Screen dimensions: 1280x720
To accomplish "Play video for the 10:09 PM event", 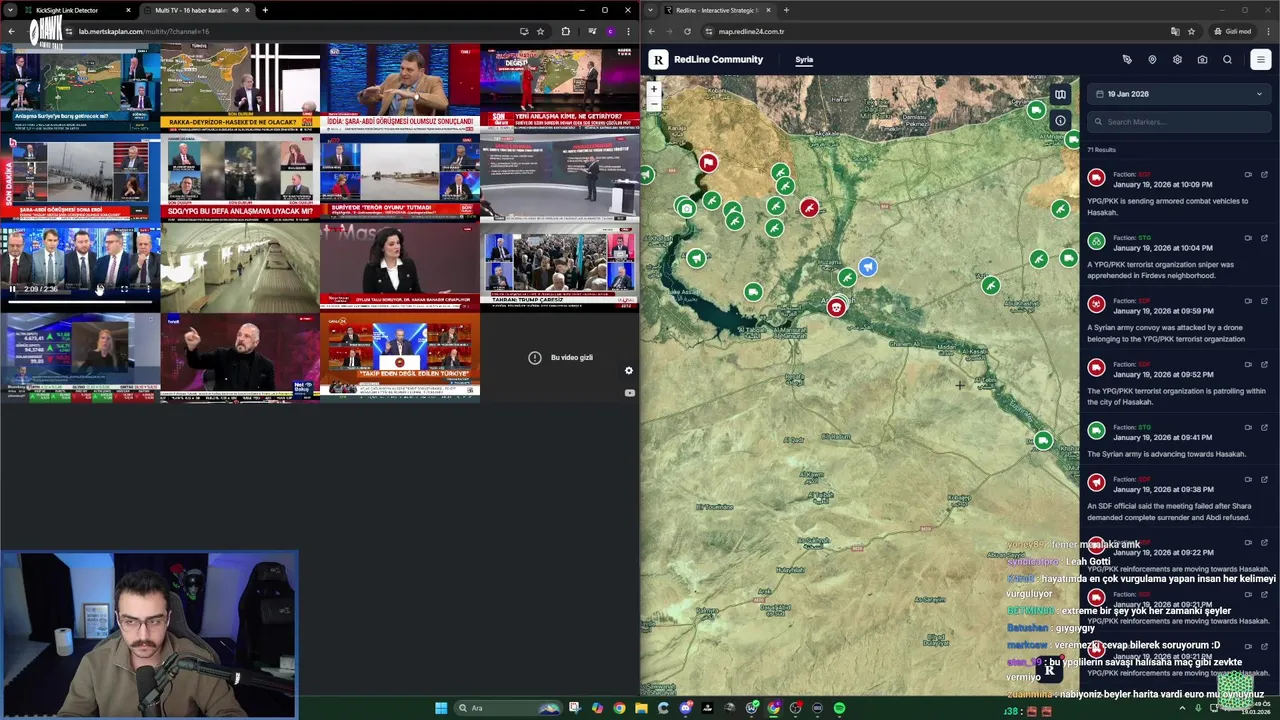I will [1248, 175].
